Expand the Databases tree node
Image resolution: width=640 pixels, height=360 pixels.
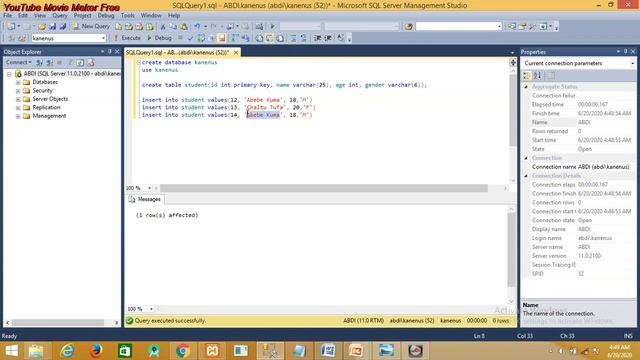(x=18, y=82)
